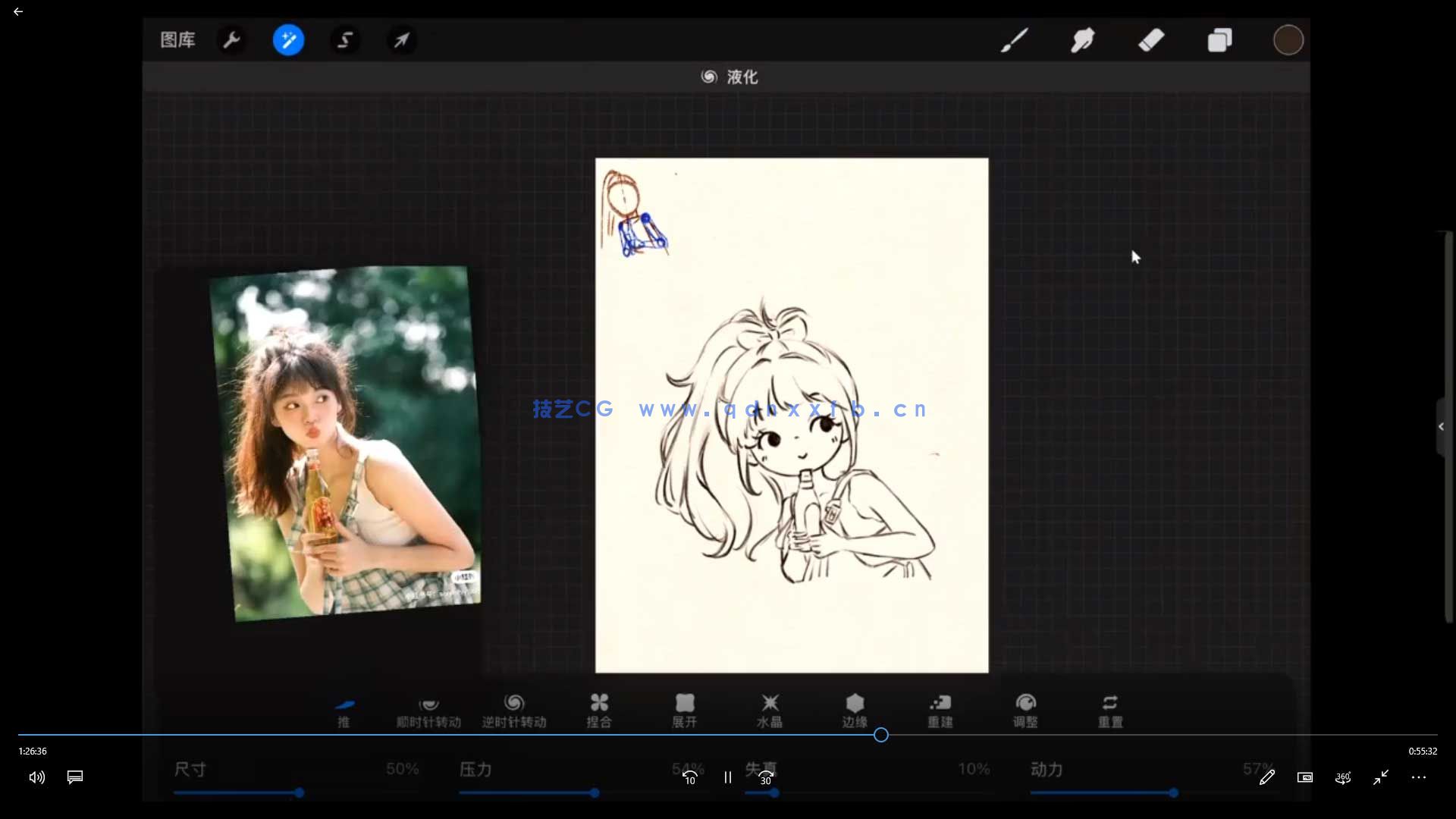Image resolution: width=1456 pixels, height=819 pixels.
Task: Click the magic wand Adjustments icon
Action: click(x=288, y=39)
